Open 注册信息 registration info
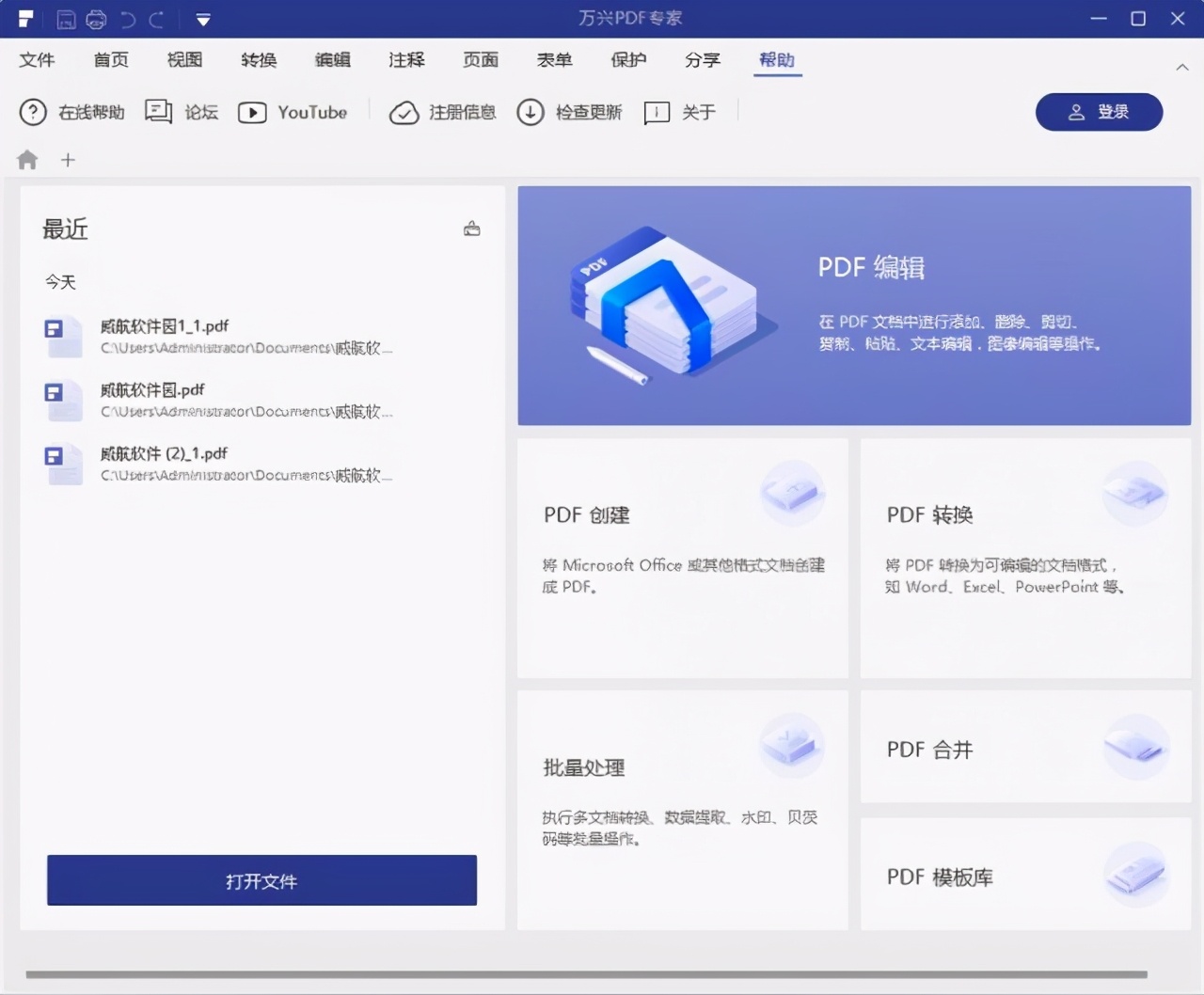 pyautogui.click(x=442, y=112)
